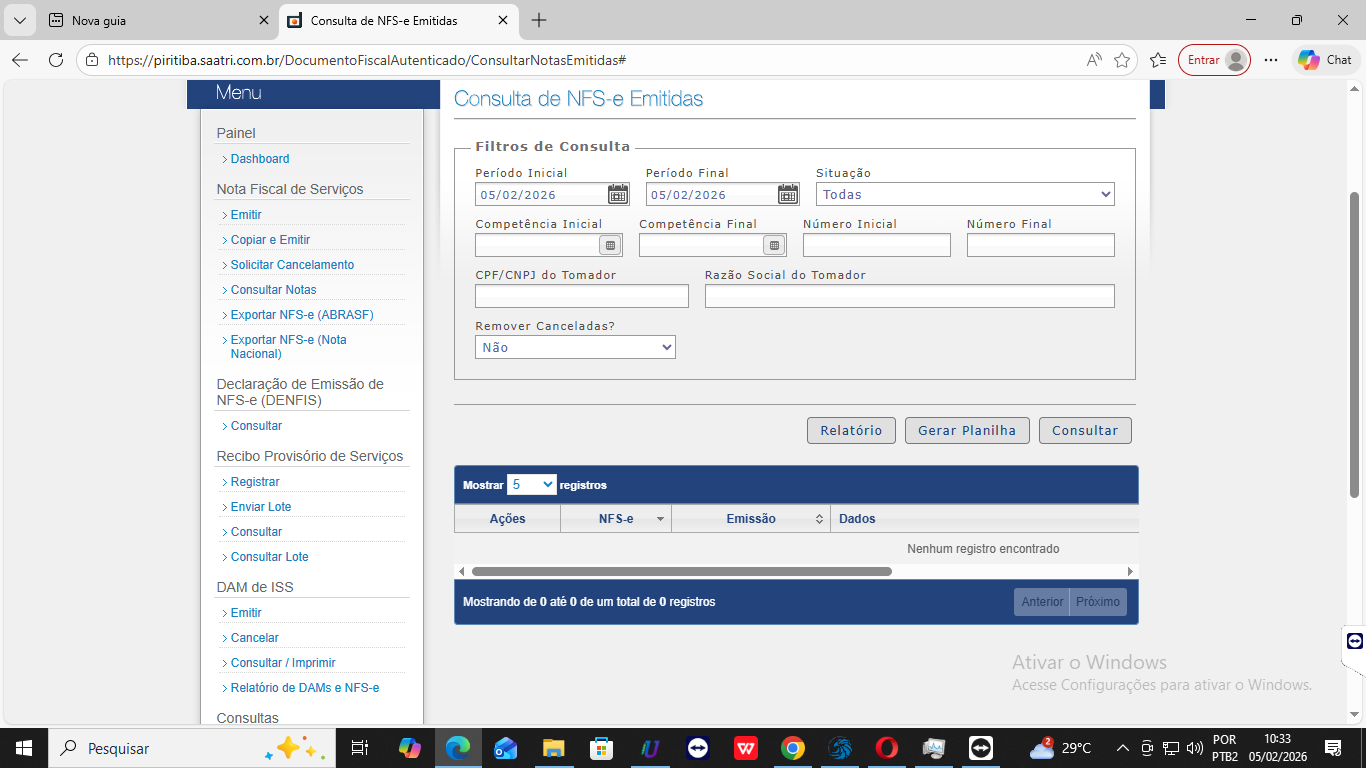Add page to favorites with star icon
Viewport: 1366px width, 768px height.
click(x=1122, y=60)
